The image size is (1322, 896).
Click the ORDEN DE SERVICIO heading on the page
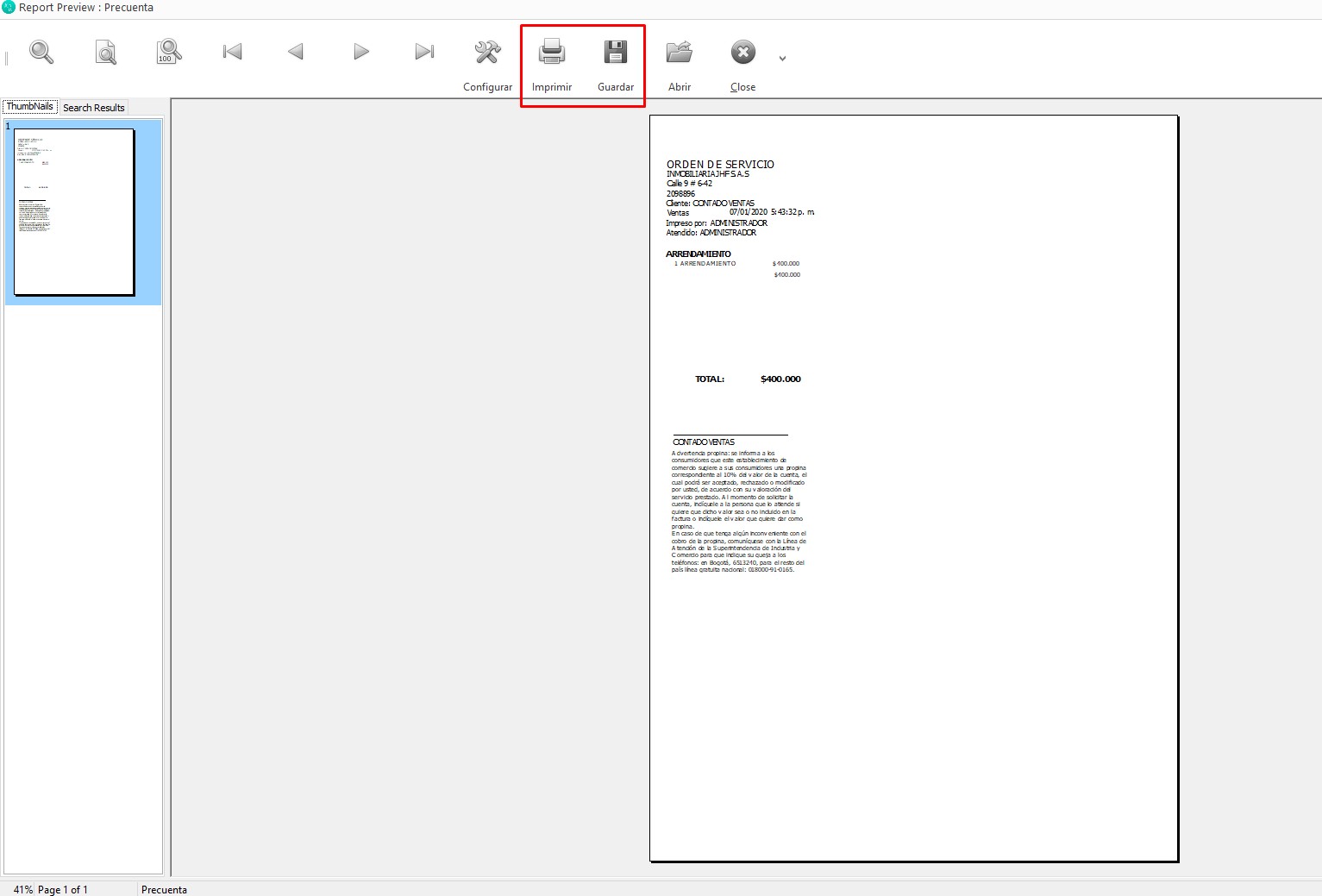720,164
